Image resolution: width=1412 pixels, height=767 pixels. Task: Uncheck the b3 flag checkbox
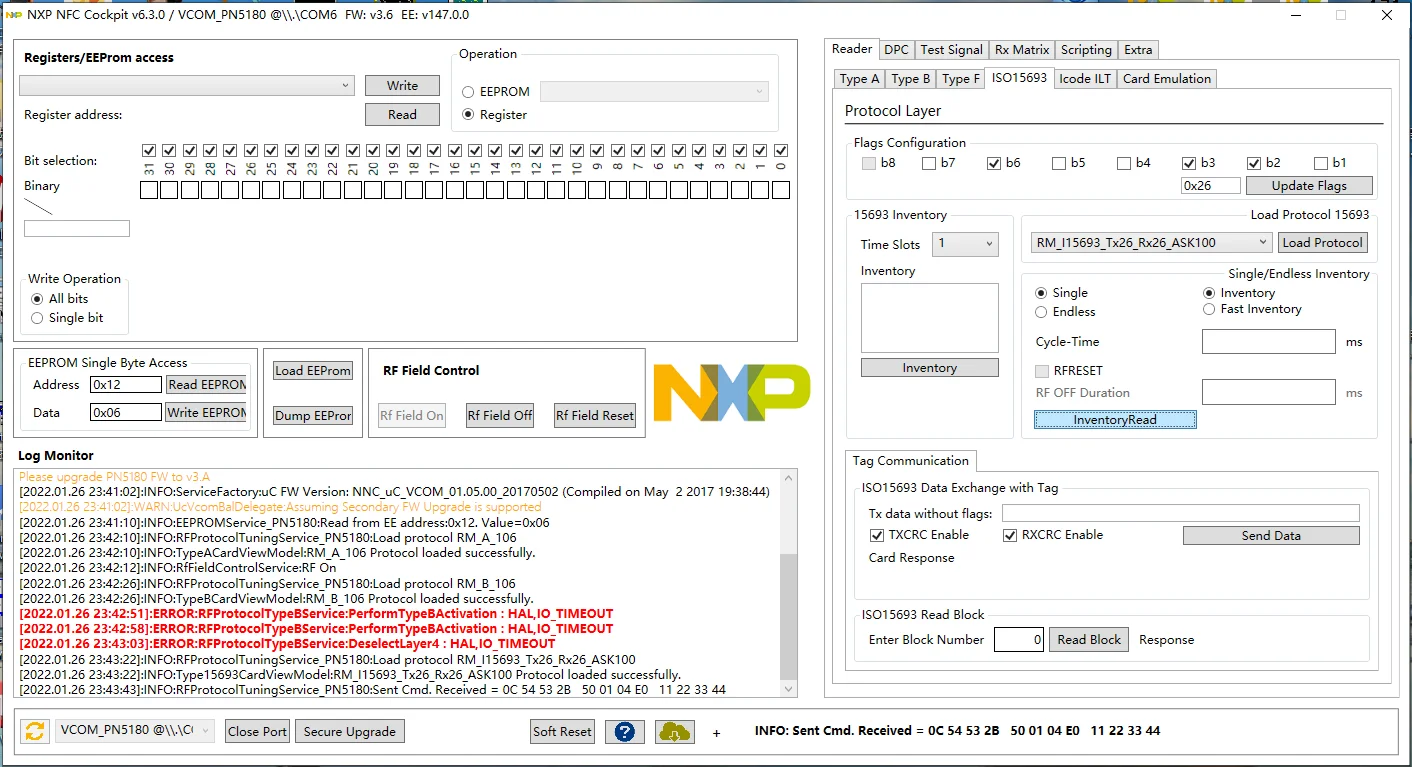point(1189,163)
